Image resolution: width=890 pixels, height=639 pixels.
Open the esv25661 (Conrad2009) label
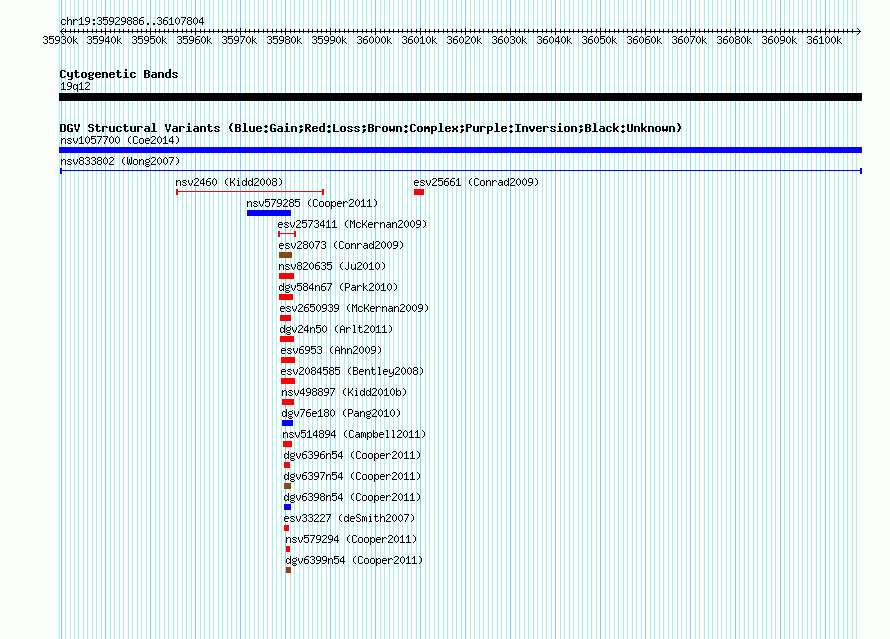click(476, 182)
